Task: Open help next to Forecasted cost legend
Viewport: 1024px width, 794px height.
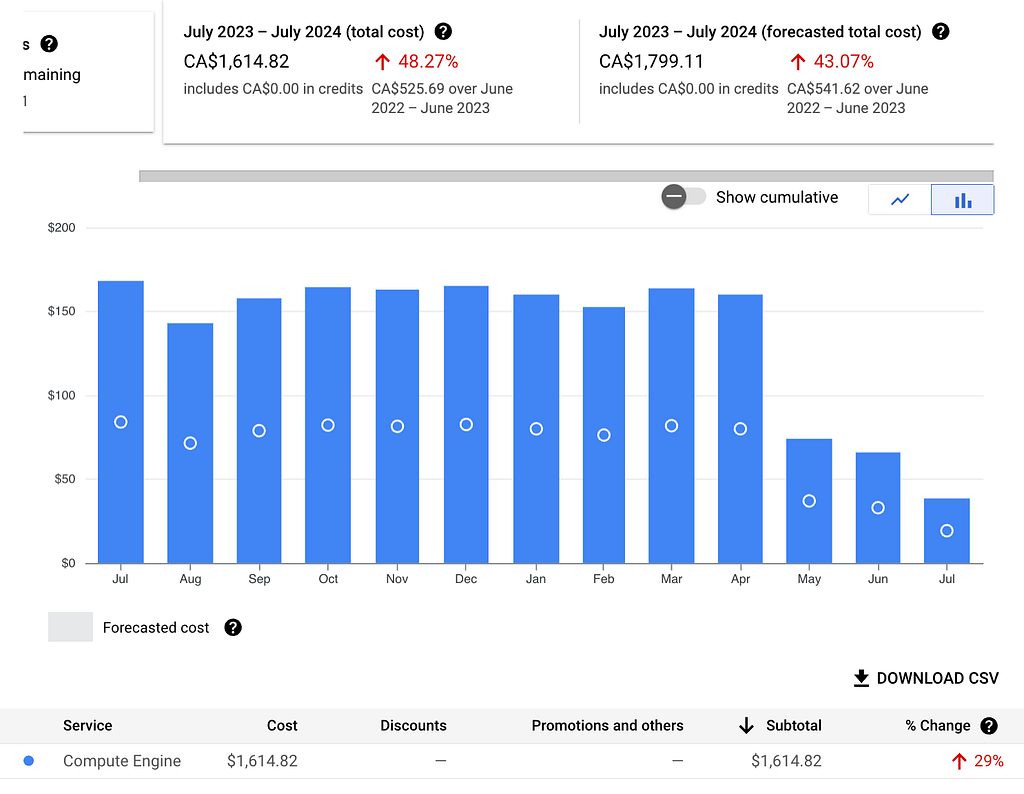Action: (233, 627)
